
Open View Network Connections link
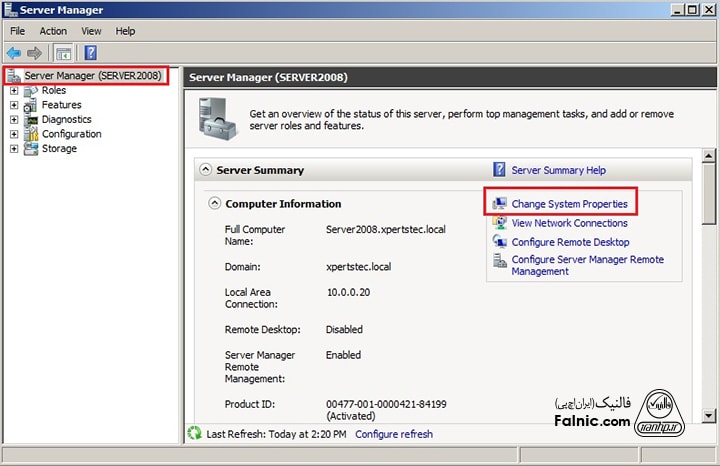tap(569, 223)
